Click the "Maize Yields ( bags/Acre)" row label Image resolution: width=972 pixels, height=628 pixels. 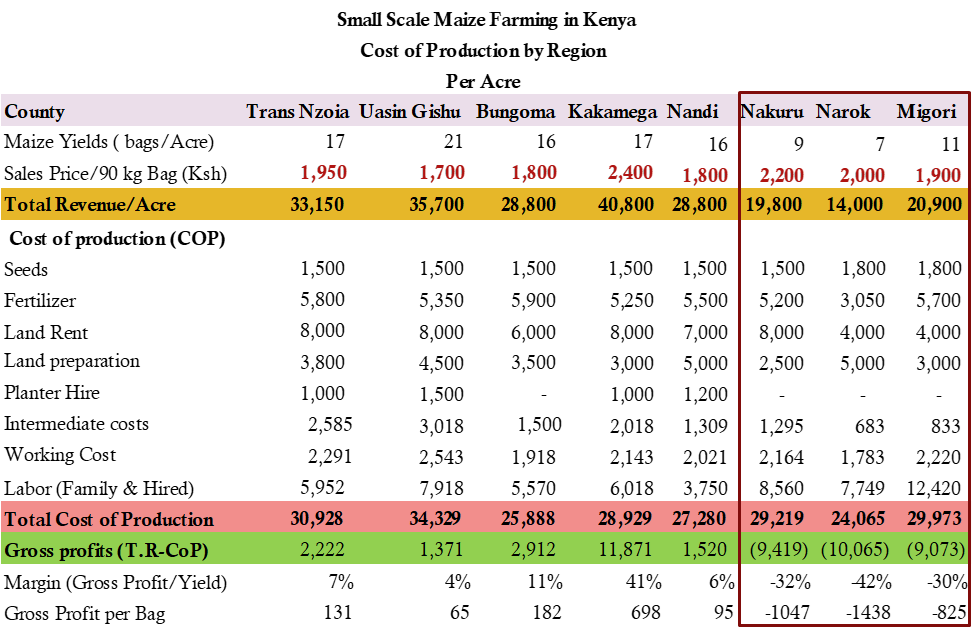tap(109, 142)
